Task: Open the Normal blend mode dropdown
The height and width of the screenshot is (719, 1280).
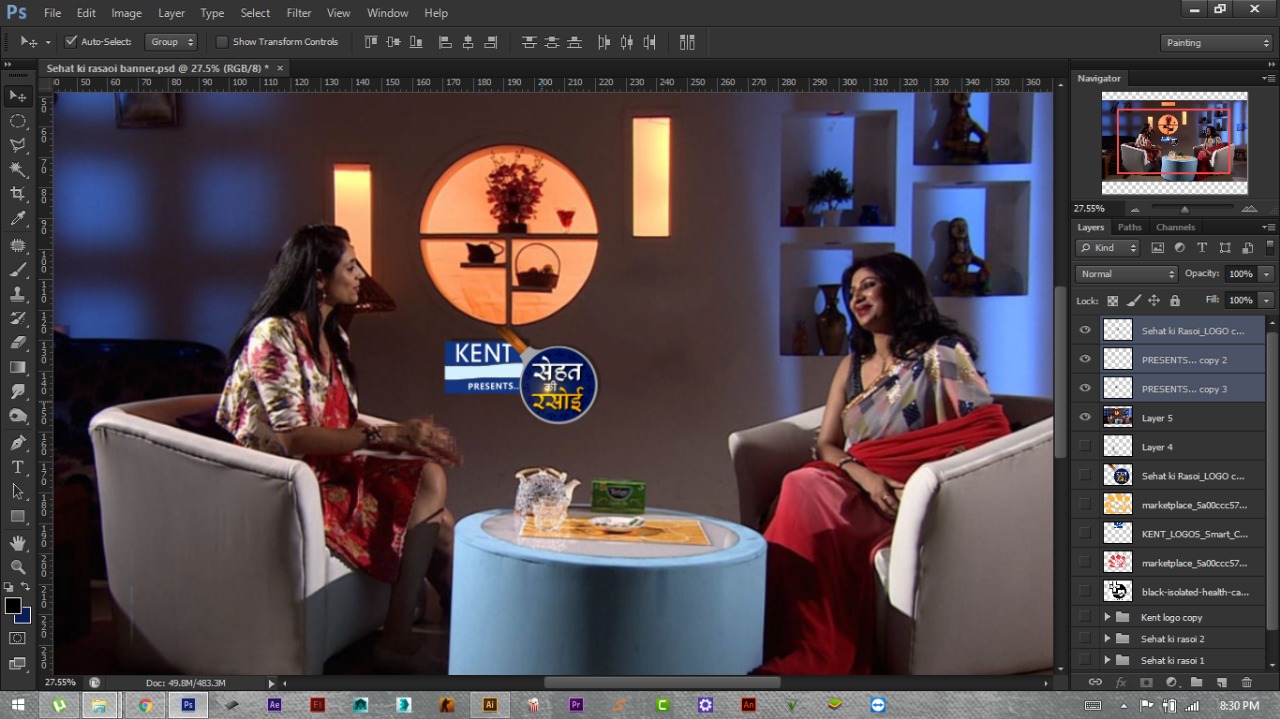Action: 1126,274
